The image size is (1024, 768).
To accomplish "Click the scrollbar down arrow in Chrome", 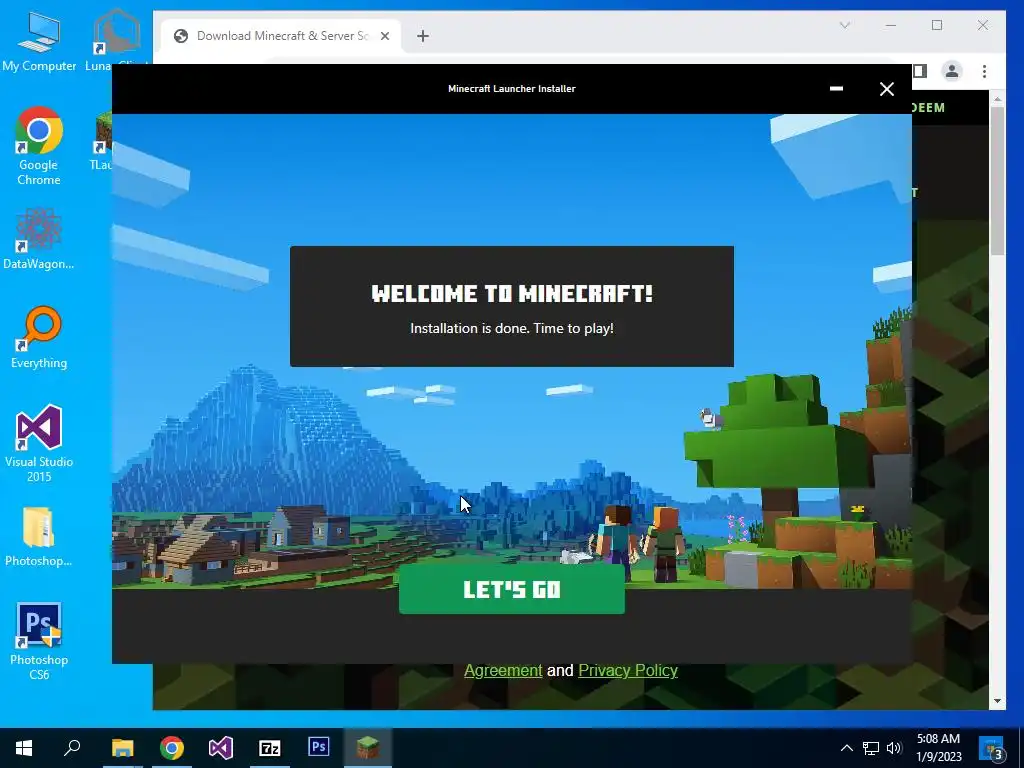I will [997, 701].
